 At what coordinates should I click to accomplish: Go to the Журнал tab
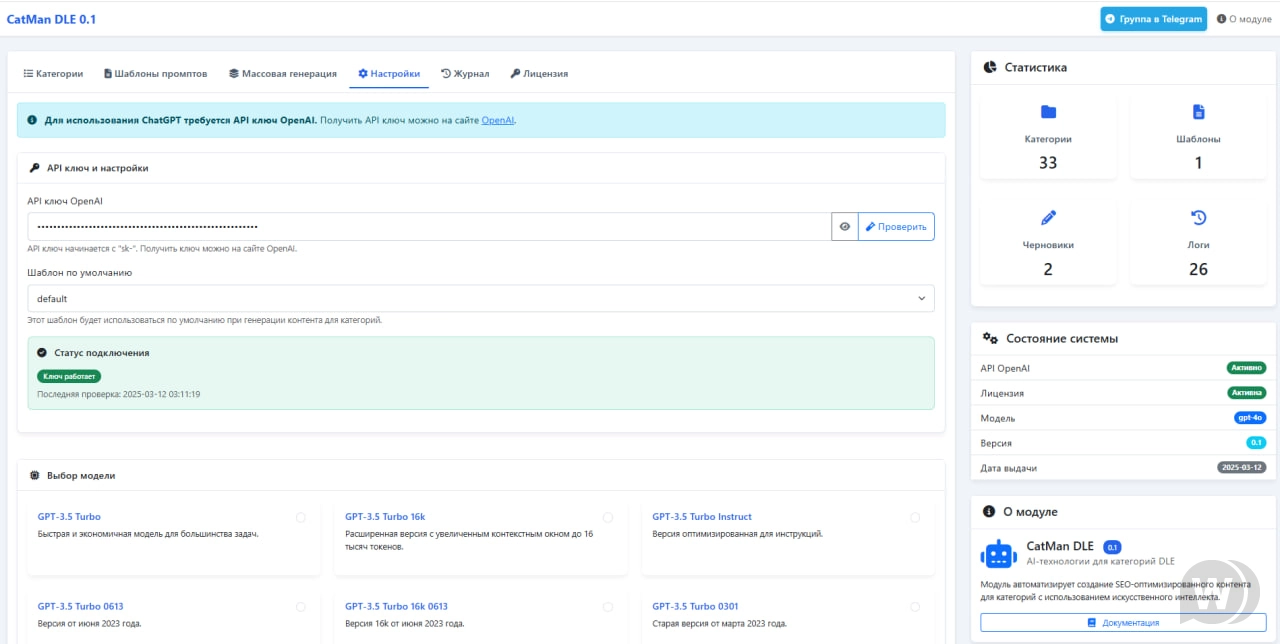[465, 74]
